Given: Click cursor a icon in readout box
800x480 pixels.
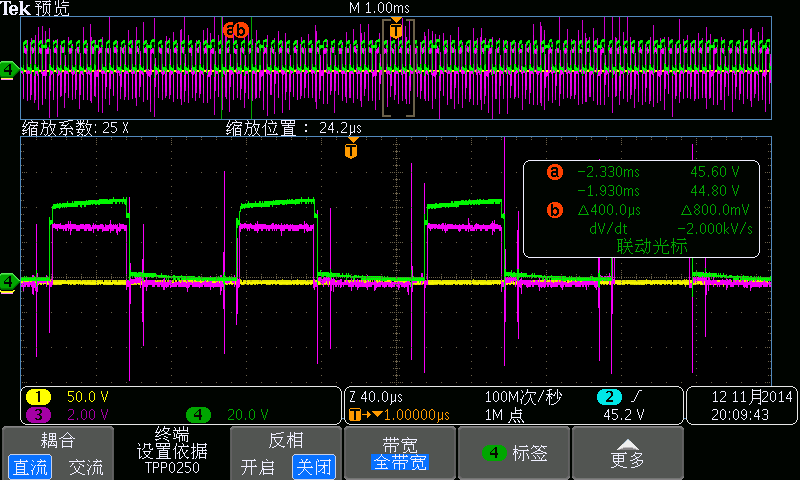Looking at the screenshot, I should (555, 172).
